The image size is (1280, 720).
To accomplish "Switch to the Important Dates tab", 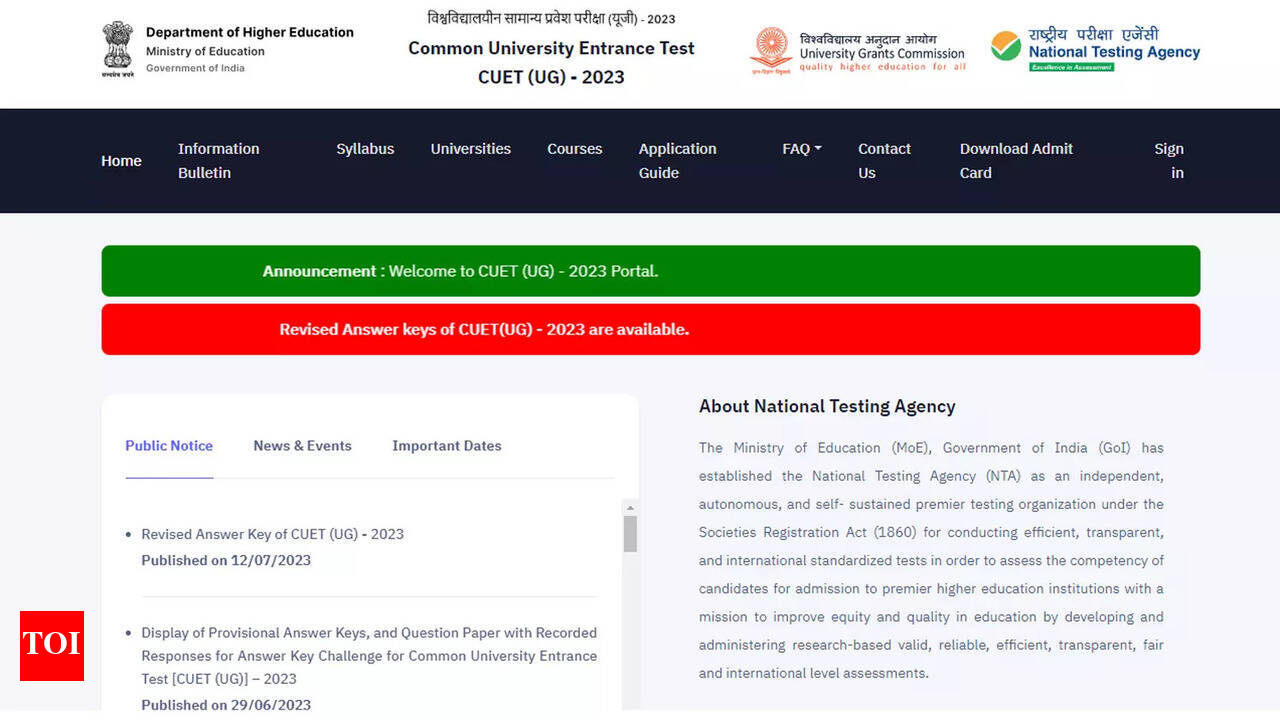I will (x=446, y=446).
